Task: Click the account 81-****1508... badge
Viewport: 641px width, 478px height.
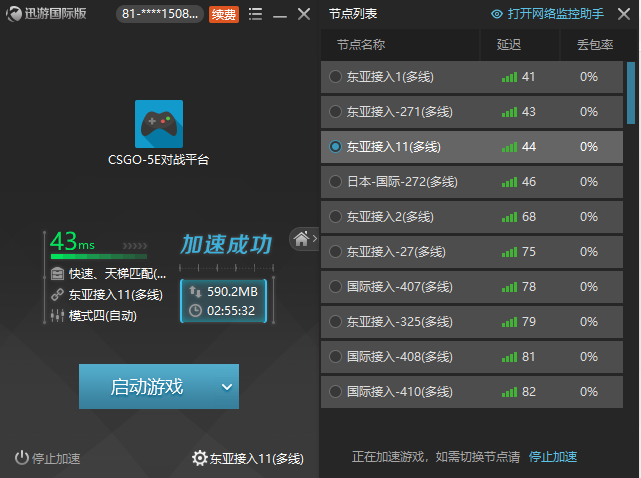Action: 160,14
